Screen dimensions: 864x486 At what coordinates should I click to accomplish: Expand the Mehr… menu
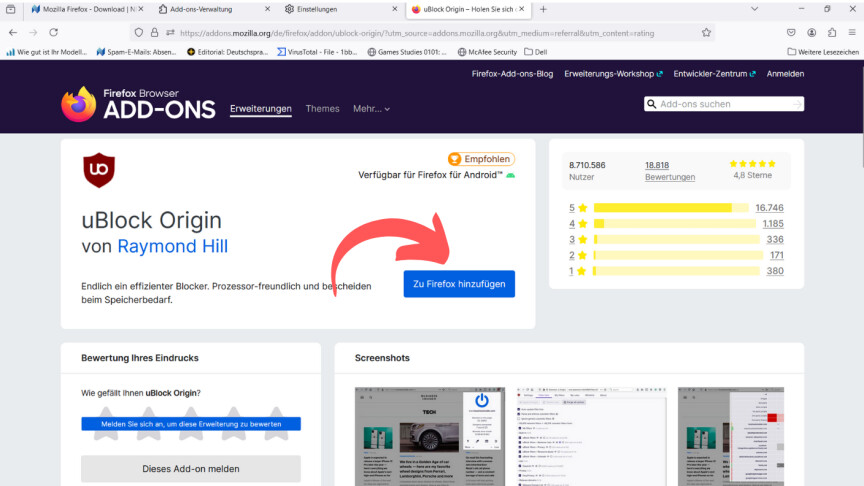(x=371, y=109)
